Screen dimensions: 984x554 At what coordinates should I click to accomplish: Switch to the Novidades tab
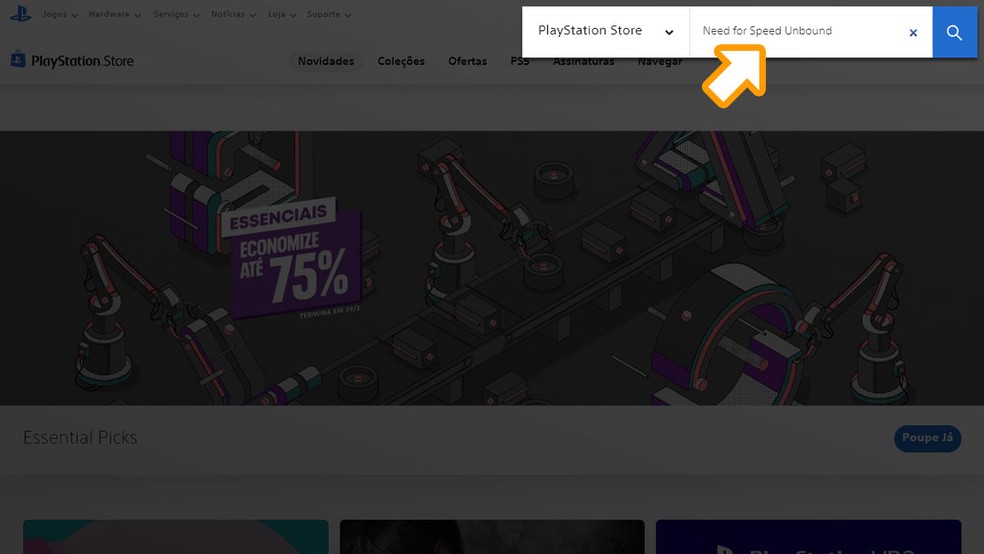click(x=326, y=61)
